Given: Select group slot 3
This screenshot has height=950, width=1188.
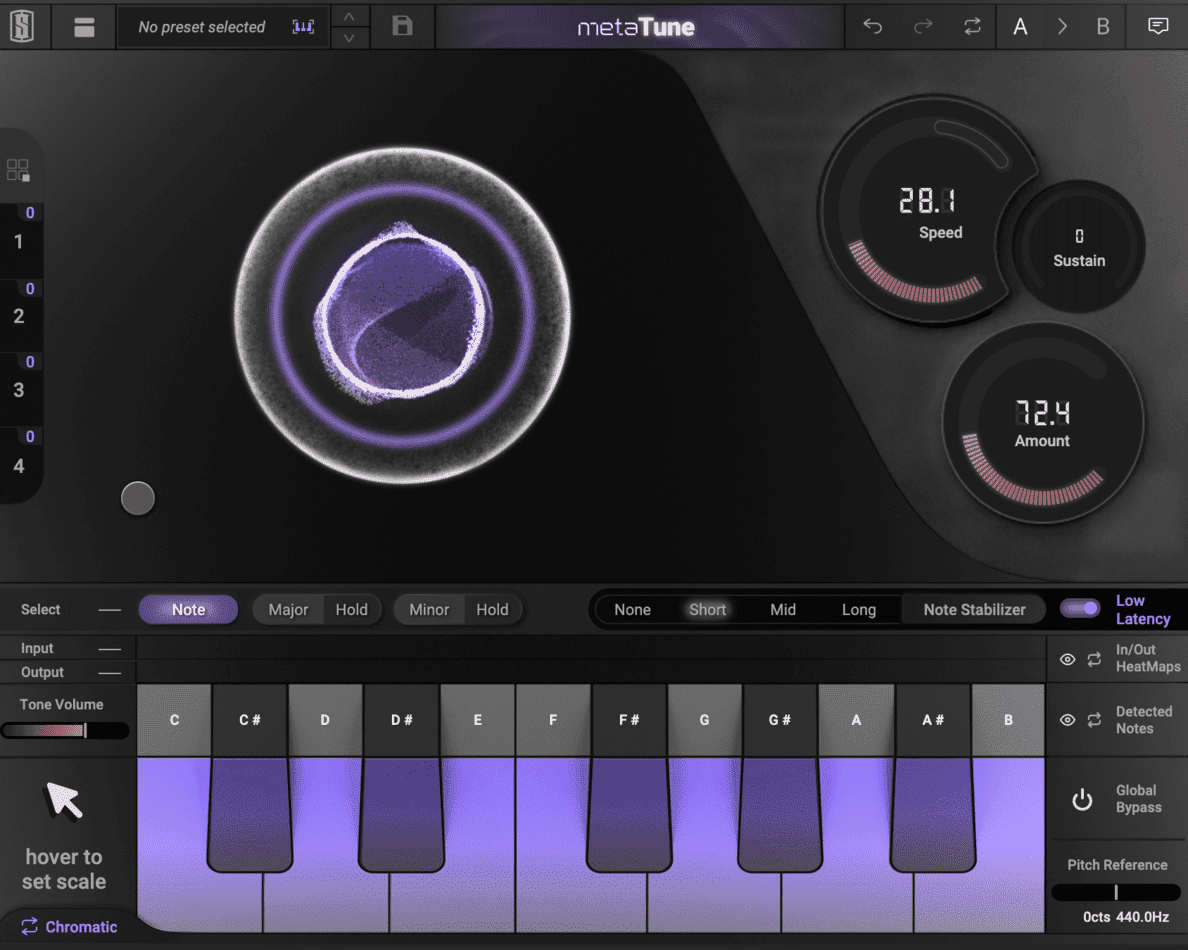Looking at the screenshot, I should [19, 389].
